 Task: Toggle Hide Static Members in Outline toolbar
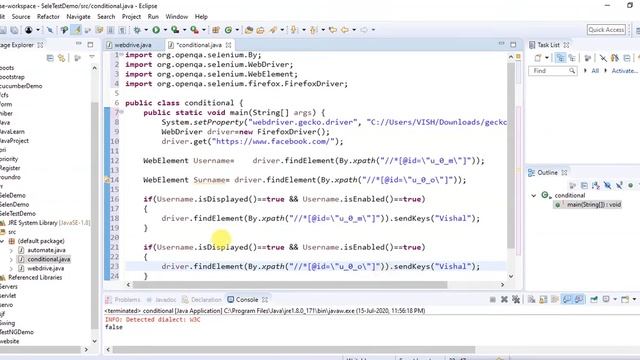[x=619, y=186]
